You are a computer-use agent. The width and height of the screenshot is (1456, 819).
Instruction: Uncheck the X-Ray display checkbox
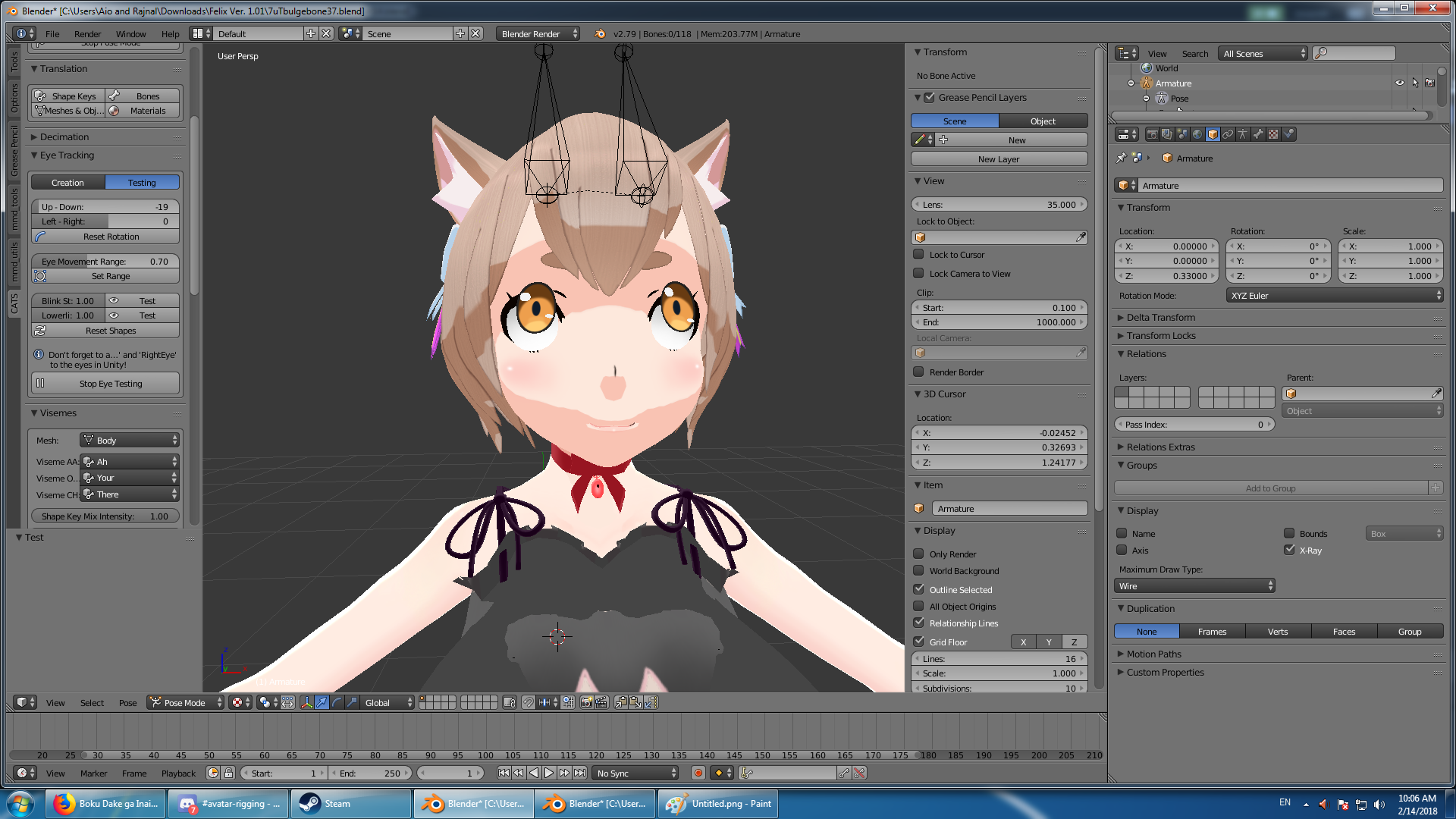(x=1289, y=550)
